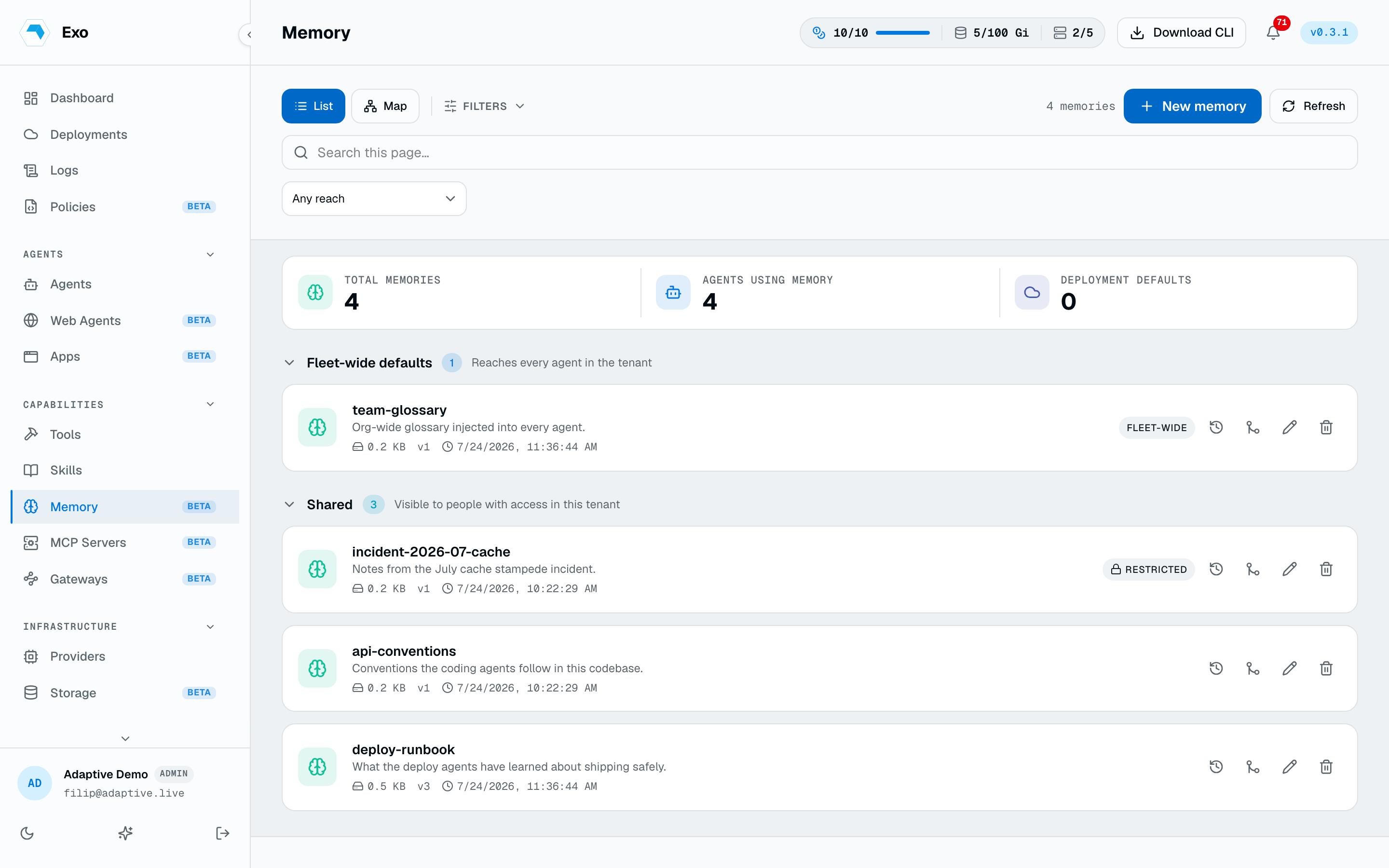Screen dimensions: 1389x868
Task: Refresh the memory list
Action: (1313, 106)
